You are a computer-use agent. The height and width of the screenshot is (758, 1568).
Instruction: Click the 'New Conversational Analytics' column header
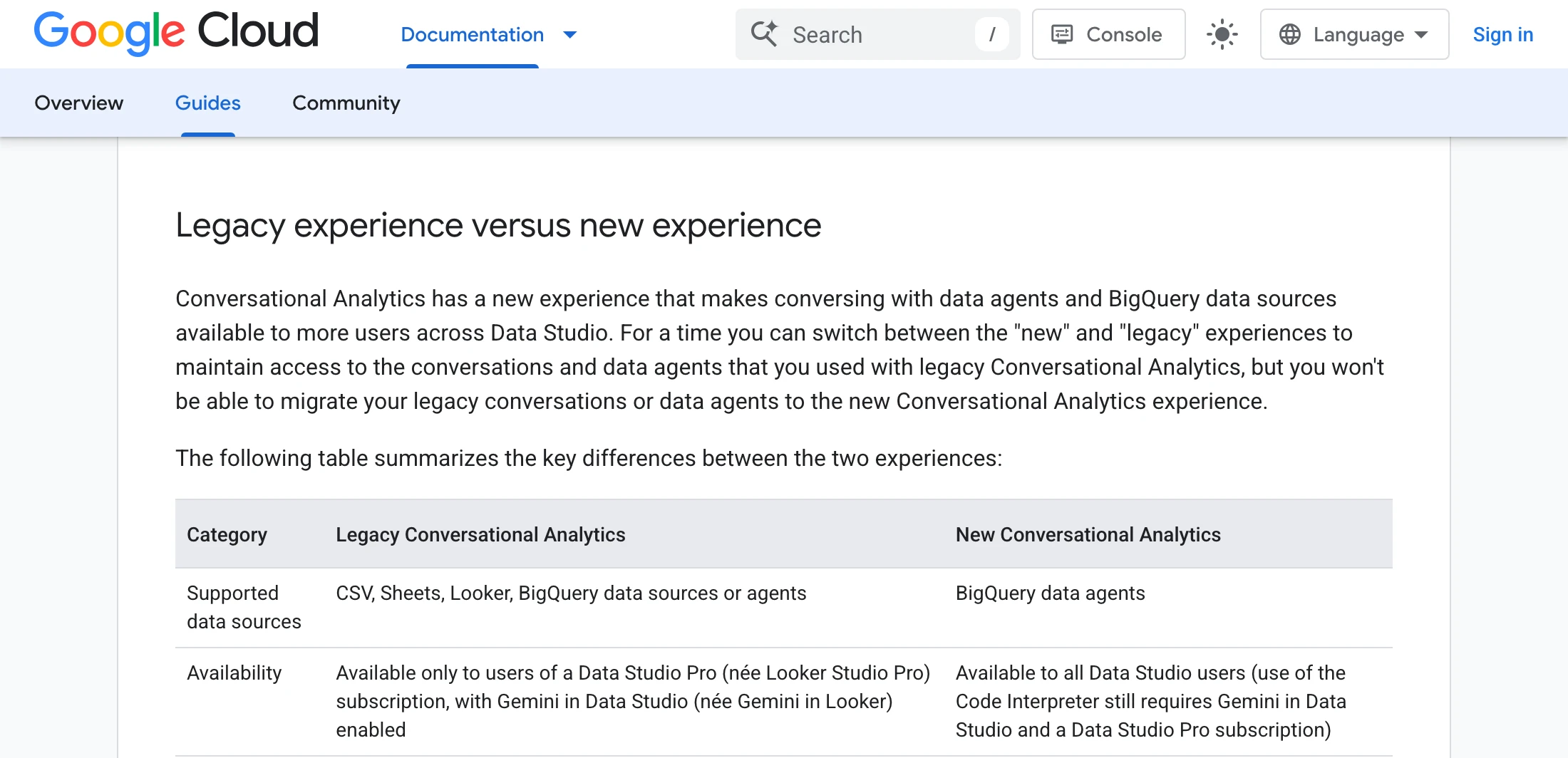point(1088,534)
